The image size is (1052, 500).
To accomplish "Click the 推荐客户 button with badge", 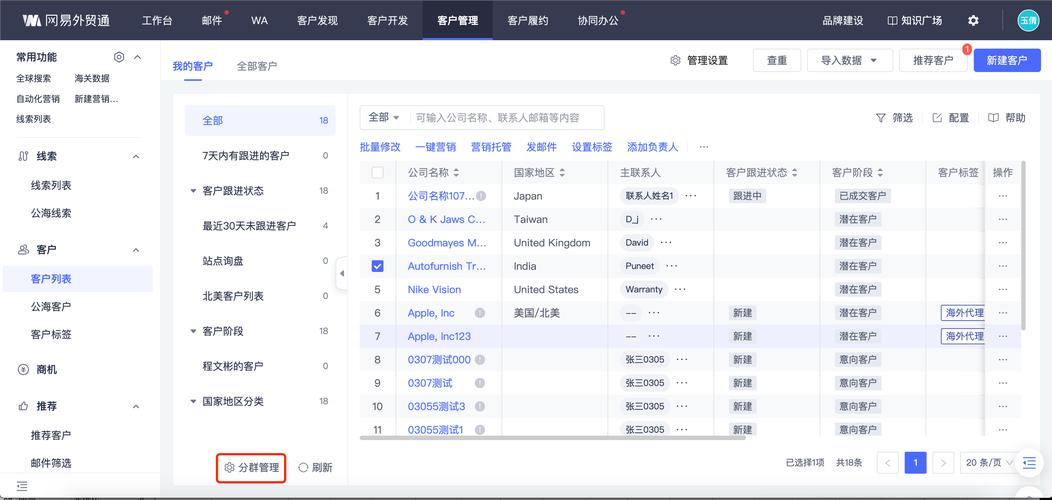I will click(933, 60).
